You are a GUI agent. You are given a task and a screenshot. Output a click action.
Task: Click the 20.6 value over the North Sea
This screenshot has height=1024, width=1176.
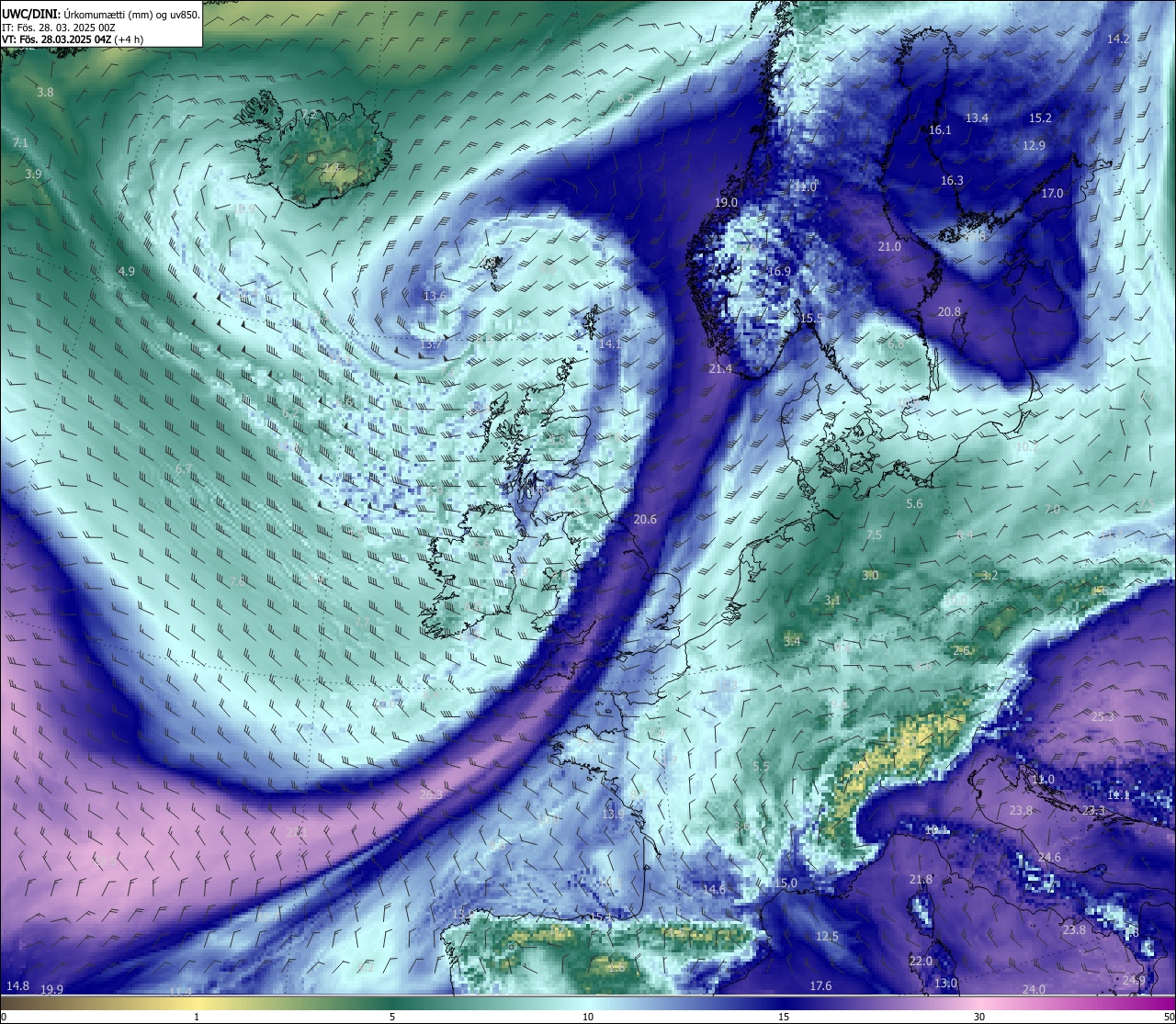(645, 520)
